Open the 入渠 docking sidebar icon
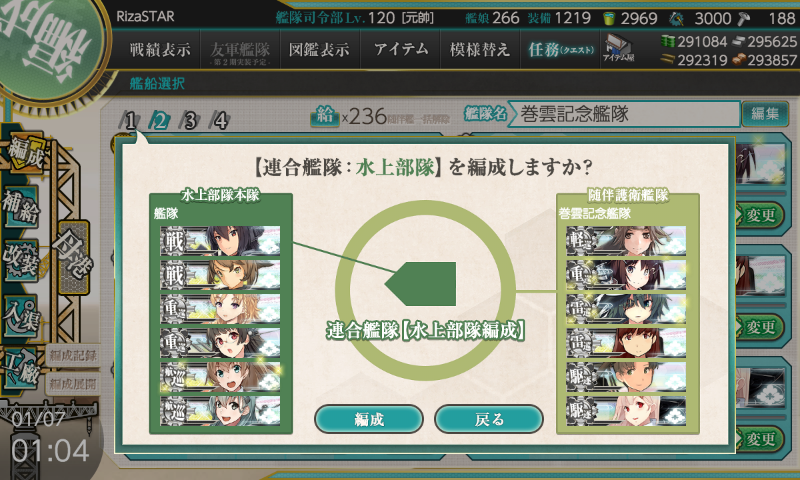This screenshot has width=800, height=480. click(x=21, y=316)
